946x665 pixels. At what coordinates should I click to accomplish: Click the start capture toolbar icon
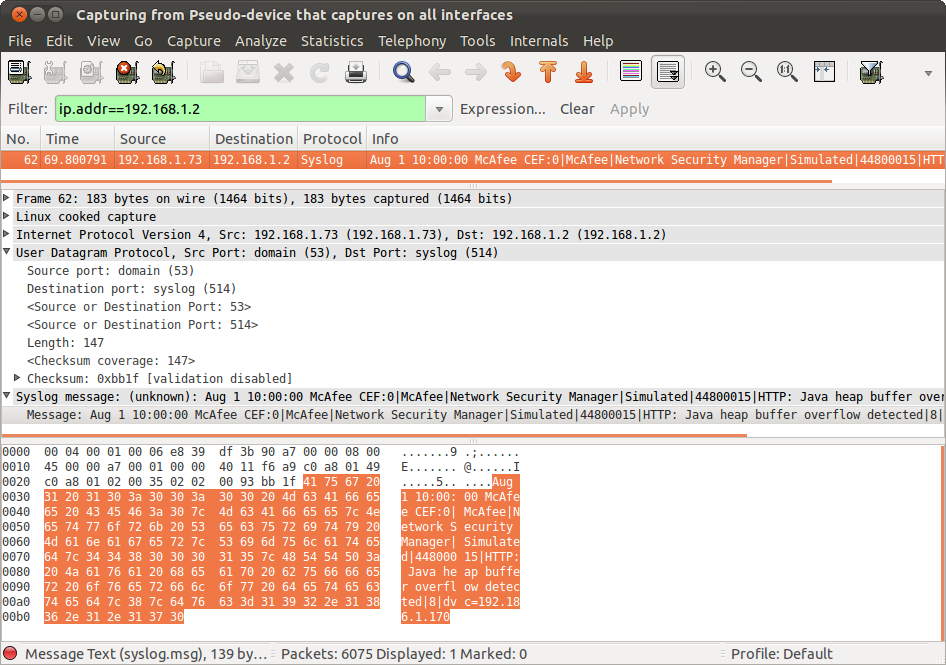91,72
